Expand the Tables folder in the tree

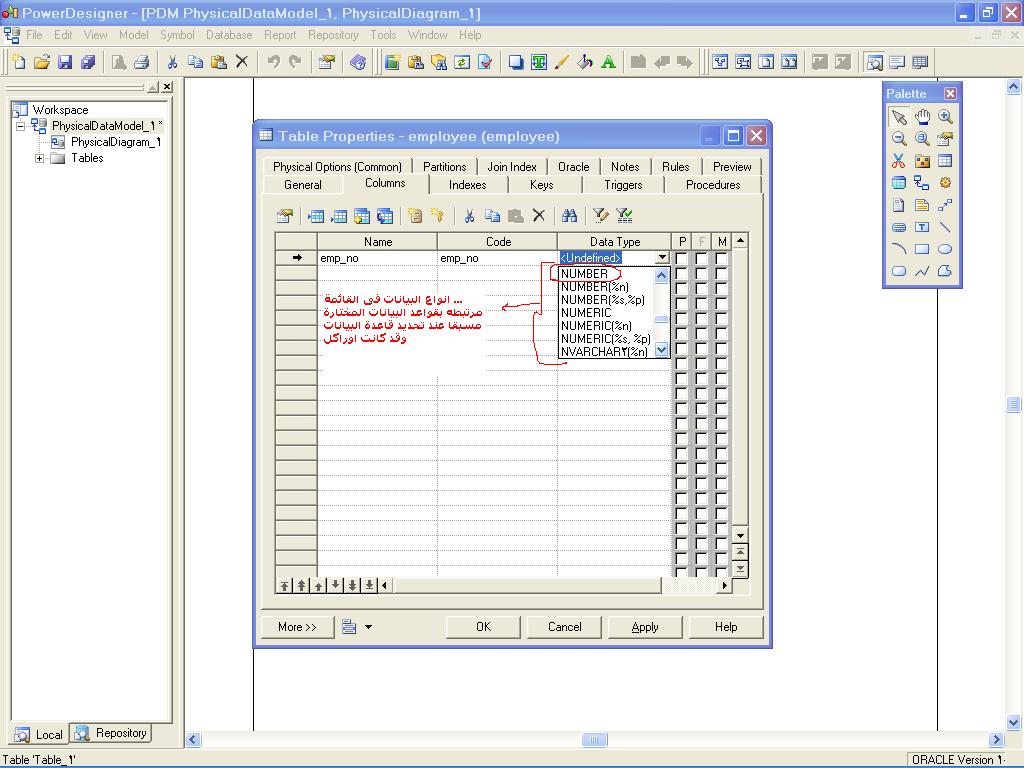click(x=40, y=158)
